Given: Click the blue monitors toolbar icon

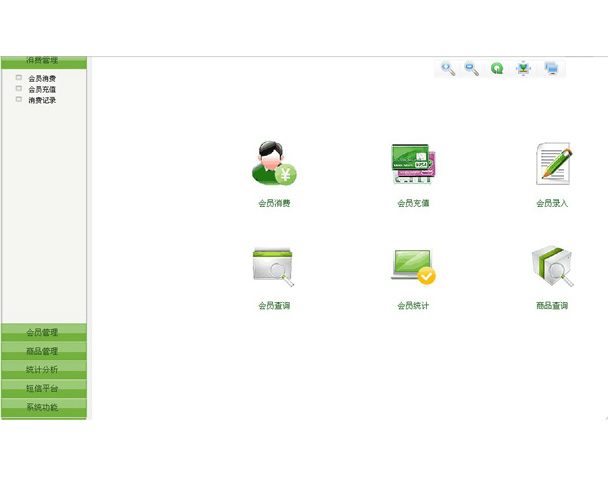Looking at the screenshot, I should coord(551,68).
